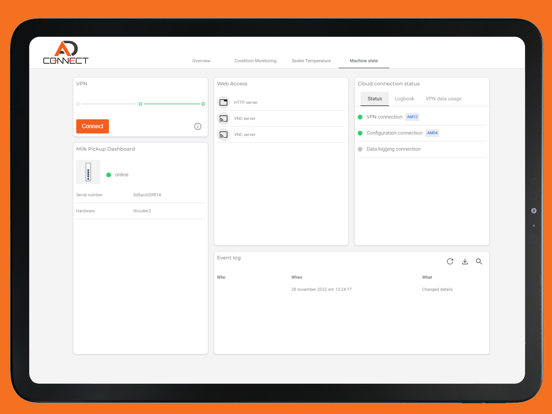
Task: Click the VPN connection badge
Action: [x=412, y=117]
